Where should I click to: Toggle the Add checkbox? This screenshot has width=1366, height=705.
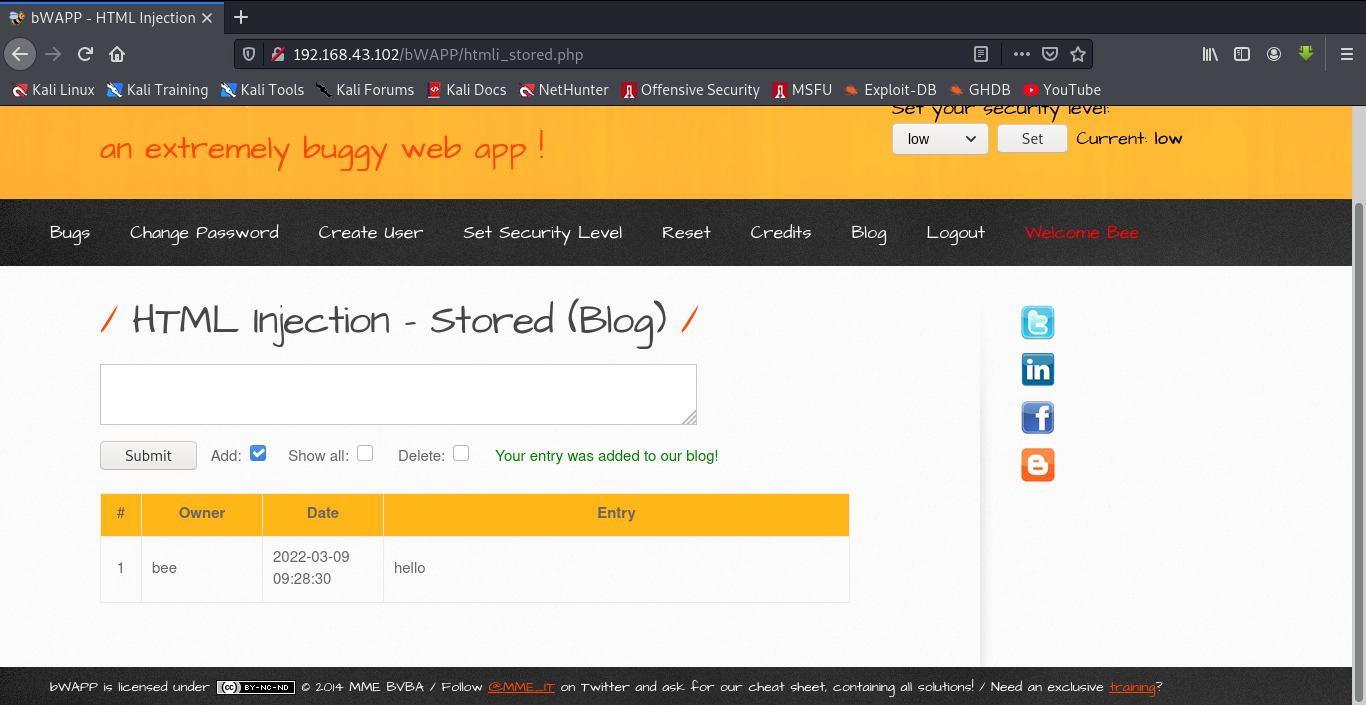pos(258,453)
